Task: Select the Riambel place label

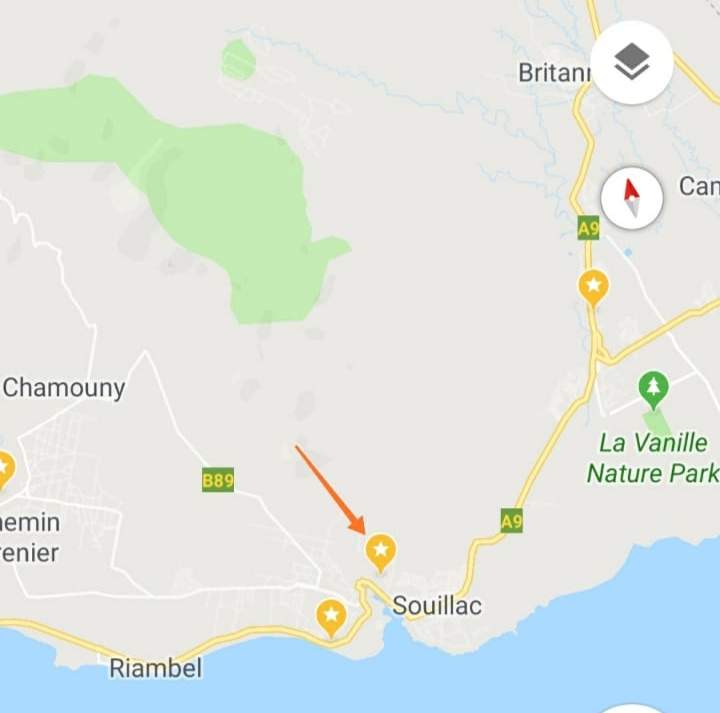Action: (156, 668)
